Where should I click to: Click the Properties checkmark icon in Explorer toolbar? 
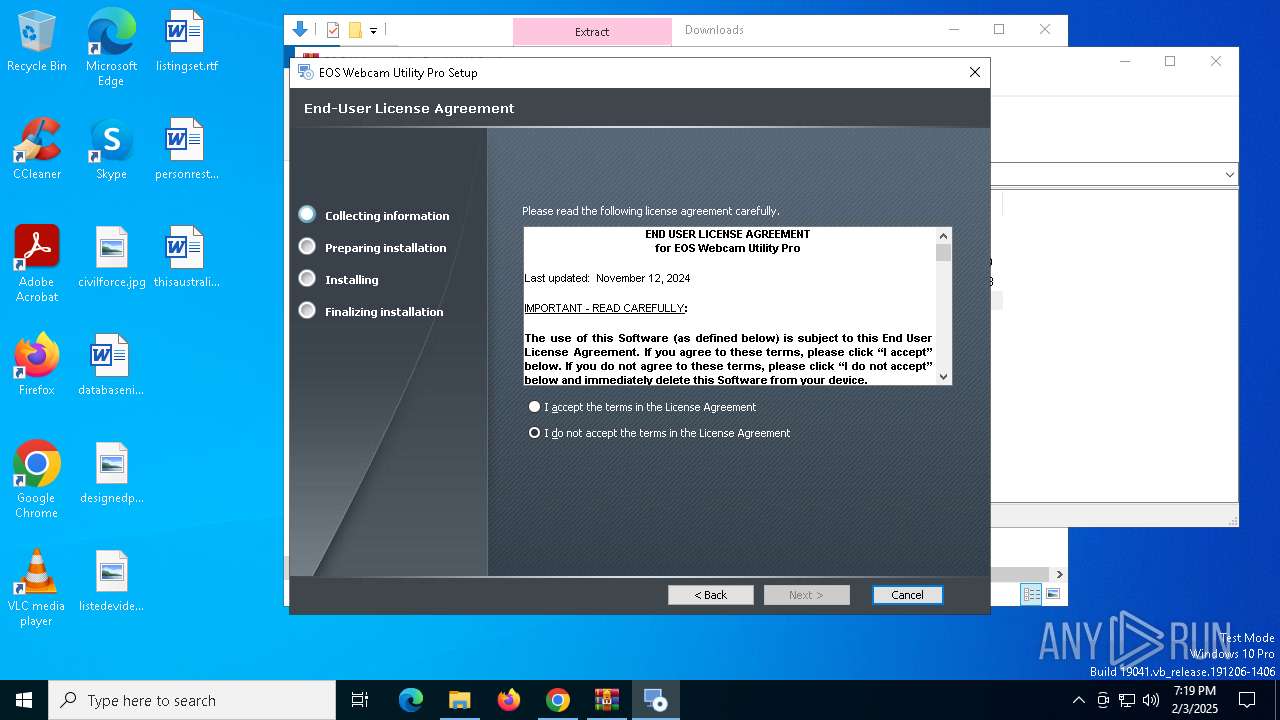point(333,30)
